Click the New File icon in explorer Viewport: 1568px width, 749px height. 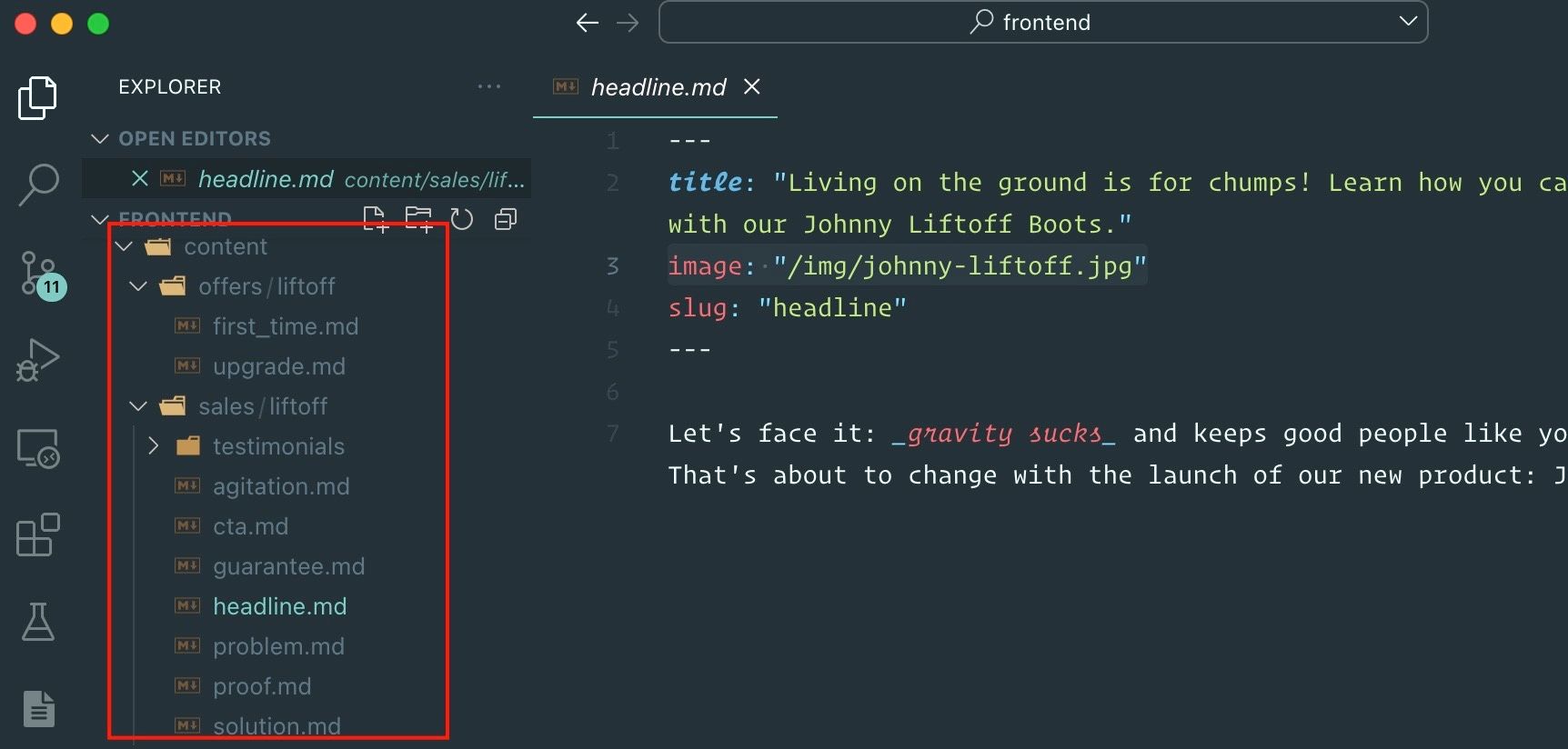point(375,219)
